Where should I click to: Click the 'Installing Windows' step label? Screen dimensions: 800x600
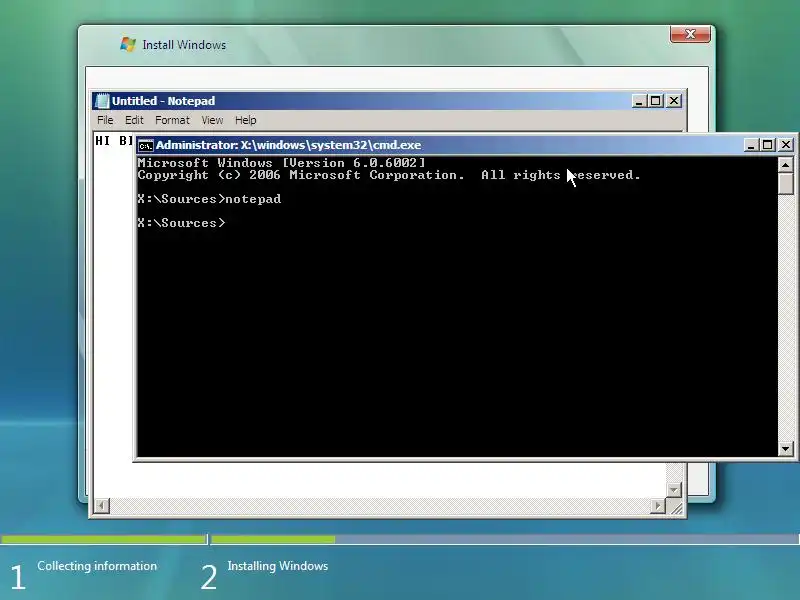coord(278,566)
